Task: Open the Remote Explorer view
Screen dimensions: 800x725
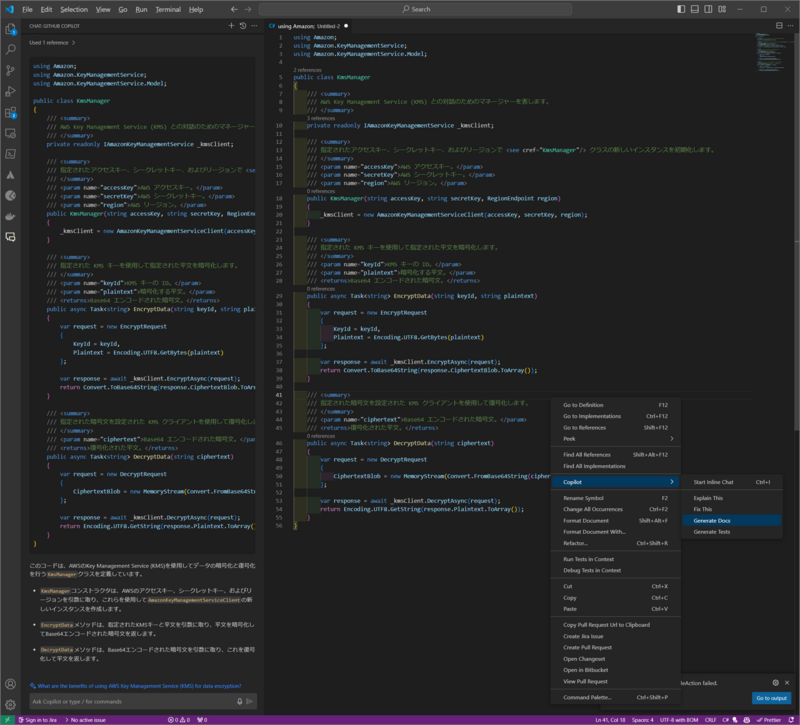Action: click(10, 133)
